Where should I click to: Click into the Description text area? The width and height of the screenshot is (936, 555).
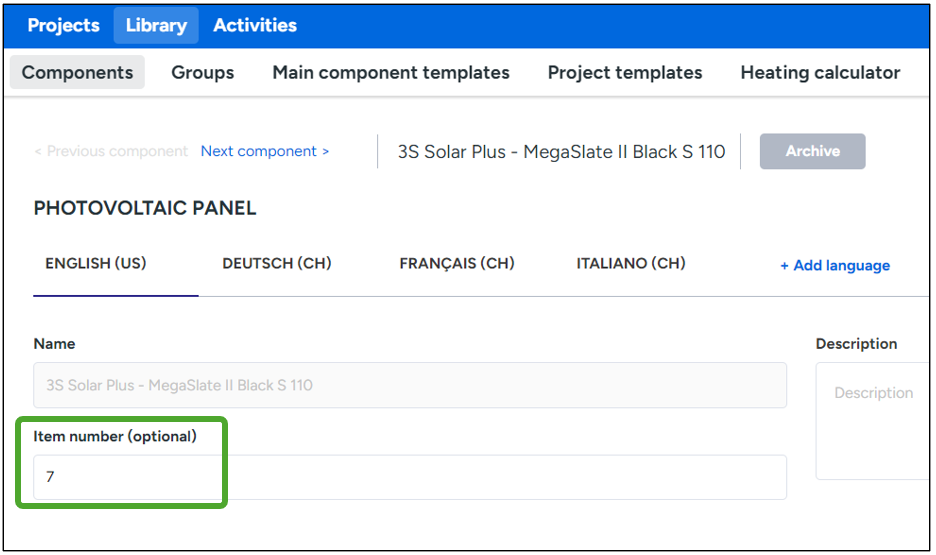pos(874,420)
